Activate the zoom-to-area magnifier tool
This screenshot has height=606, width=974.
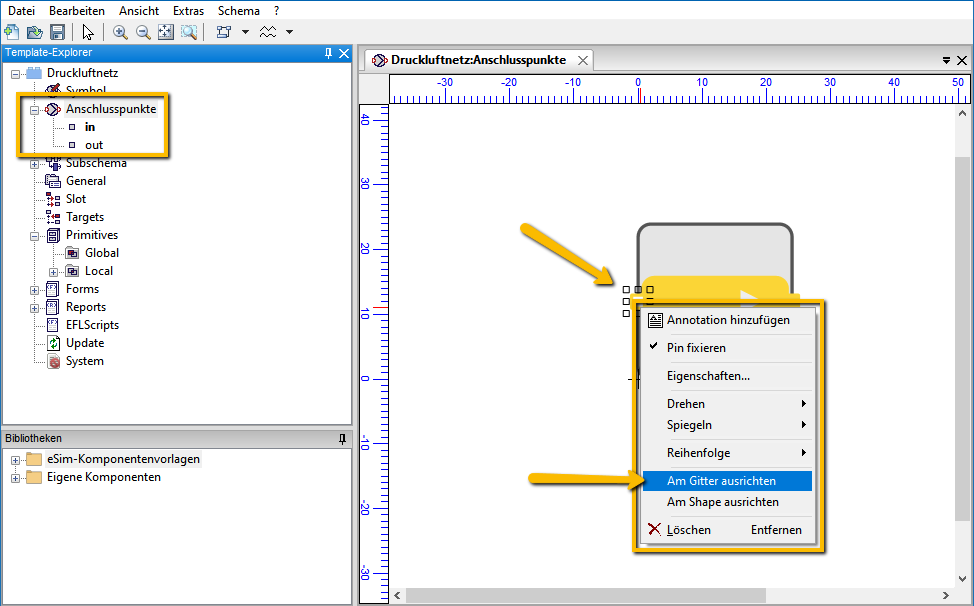click(189, 32)
